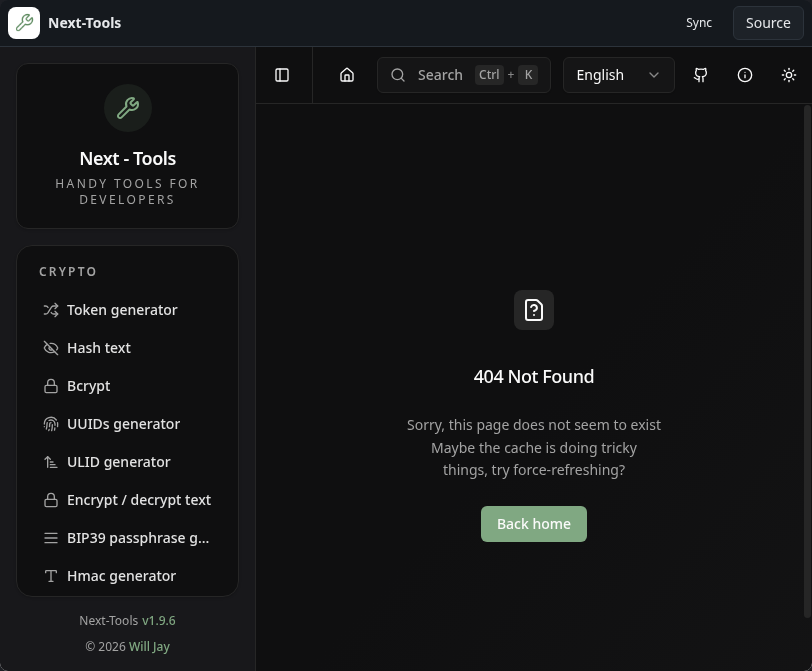The width and height of the screenshot is (812, 671).
Task: Click the sort icon beside ULID generator
Action: click(x=51, y=462)
